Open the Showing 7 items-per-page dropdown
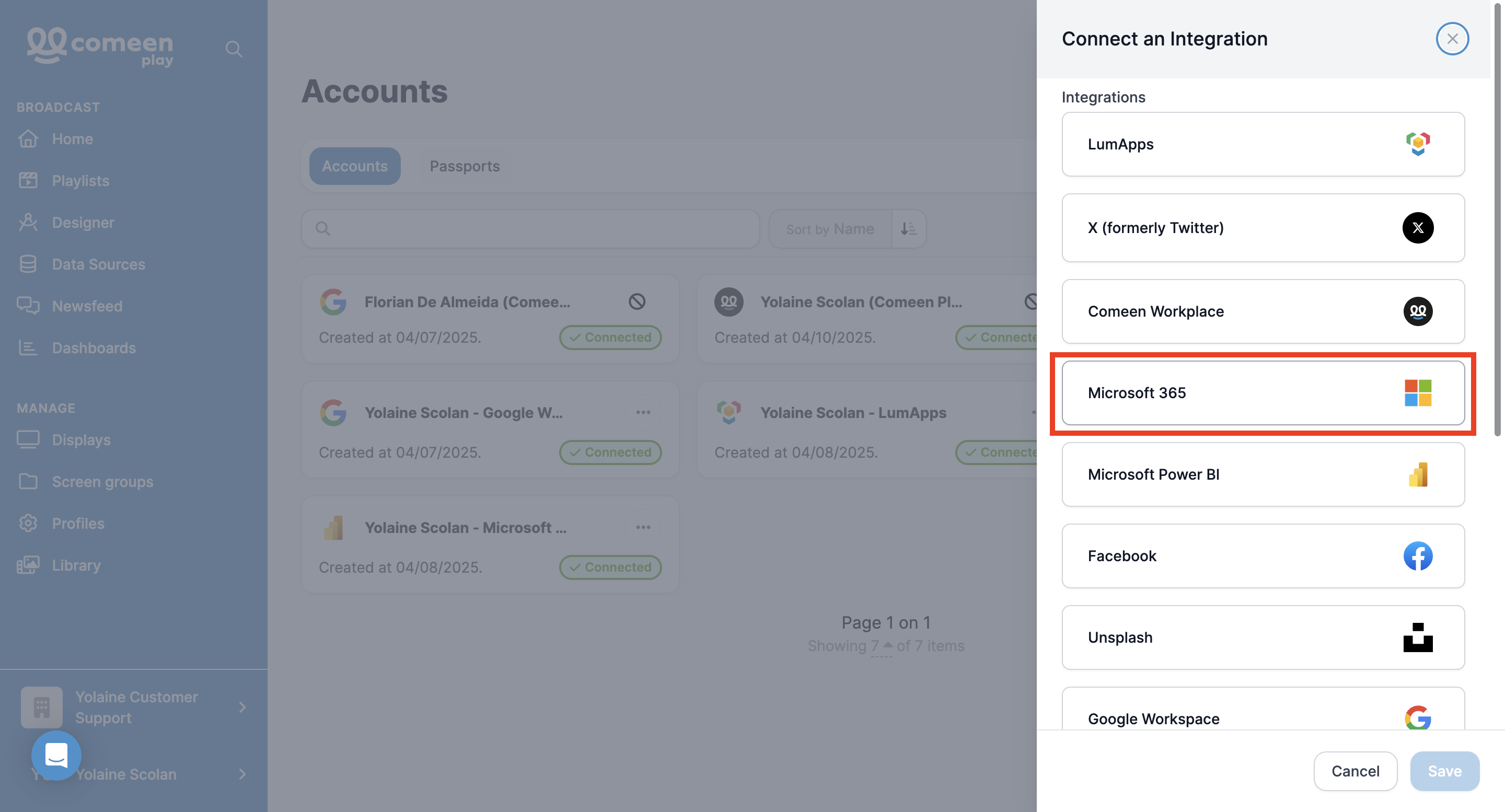This screenshot has height=812, width=1505. pyautogui.click(x=881, y=646)
